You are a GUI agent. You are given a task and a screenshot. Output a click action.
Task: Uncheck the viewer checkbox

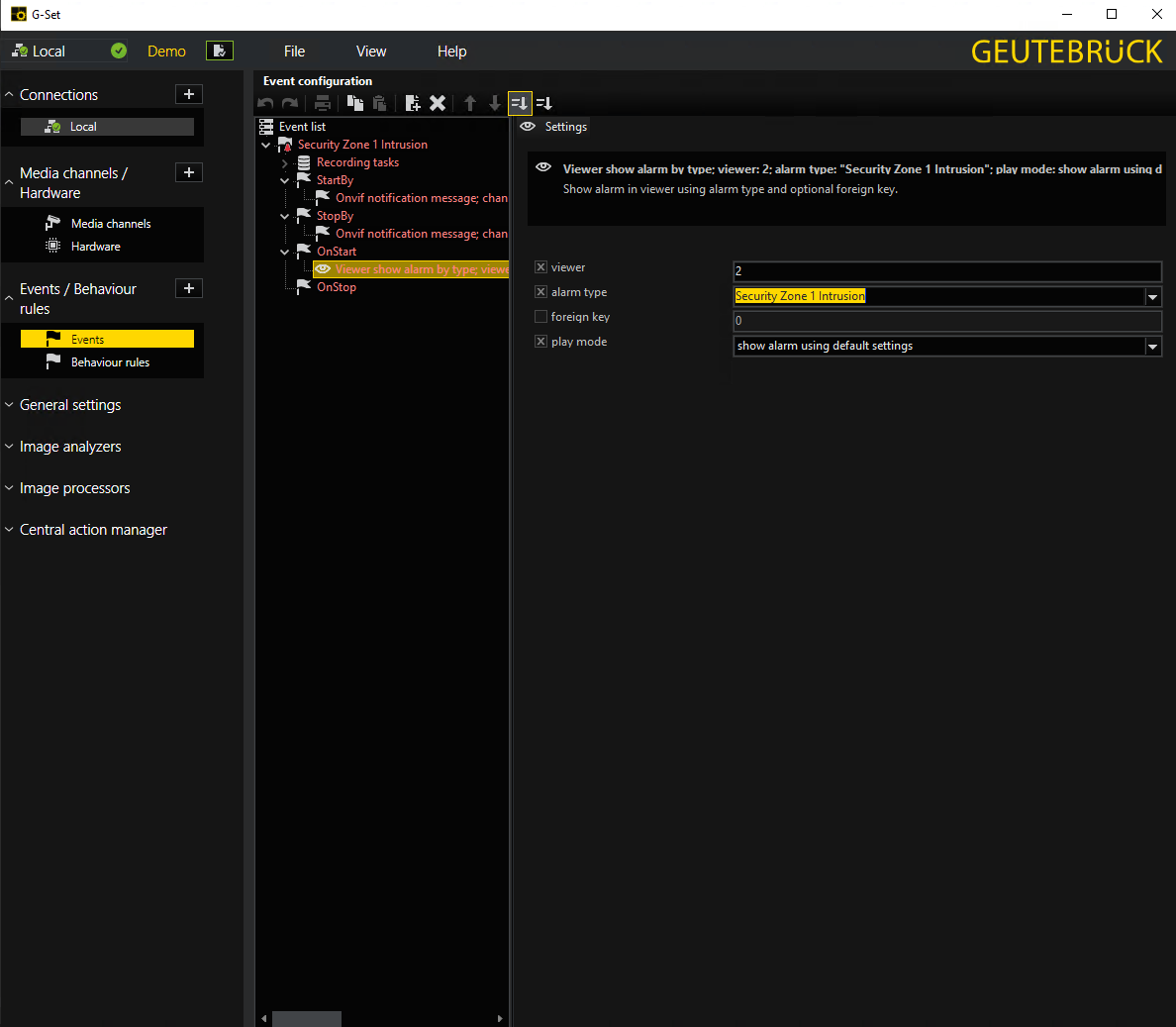[540, 267]
